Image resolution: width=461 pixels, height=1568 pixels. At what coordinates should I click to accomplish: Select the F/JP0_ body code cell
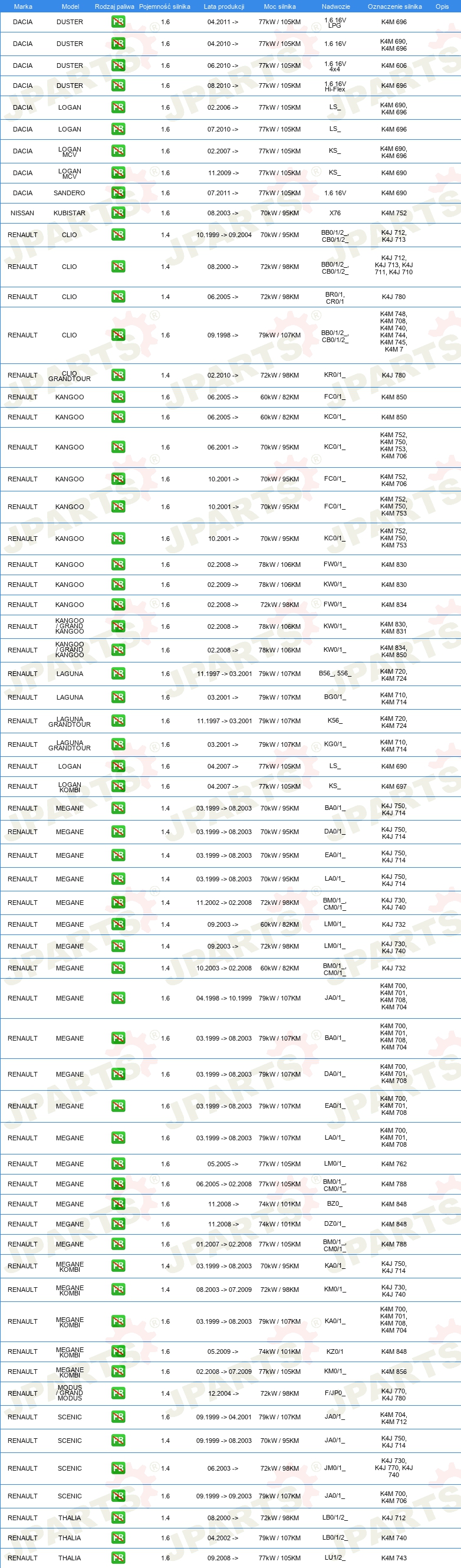coord(335,1393)
